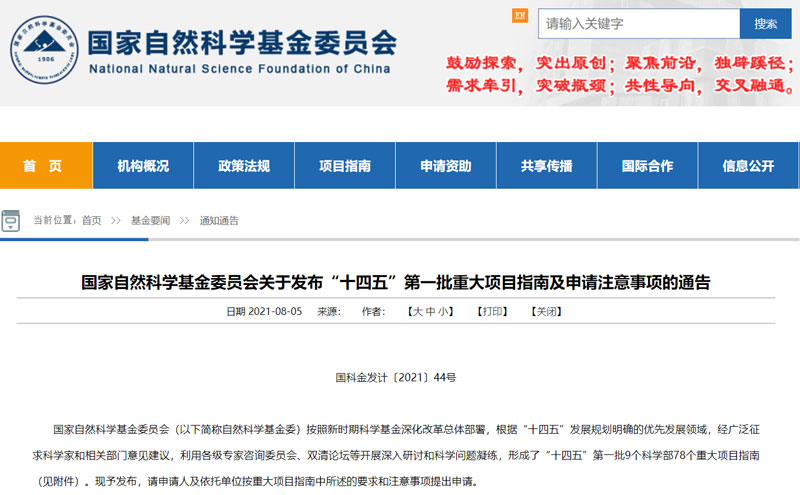Viewport: 800px width, 495px height.
Task: Click the article headline about 十四五 major projects
Action: [x=396, y=282]
